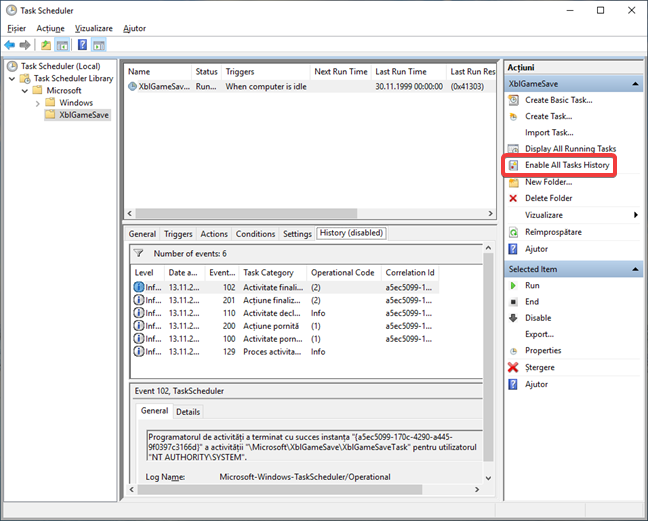Viewport: 648px width, 521px height.
Task: Click the task list scroll right arrow
Action: tap(491, 214)
